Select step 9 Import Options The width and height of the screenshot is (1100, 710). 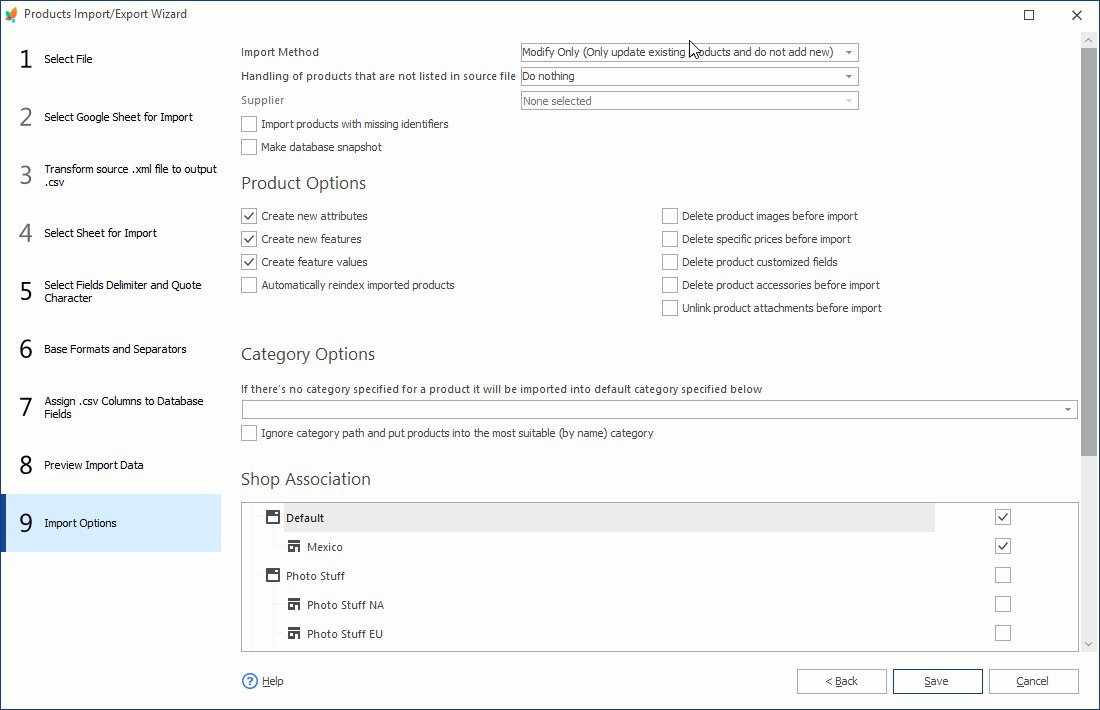(x=112, y=523)
